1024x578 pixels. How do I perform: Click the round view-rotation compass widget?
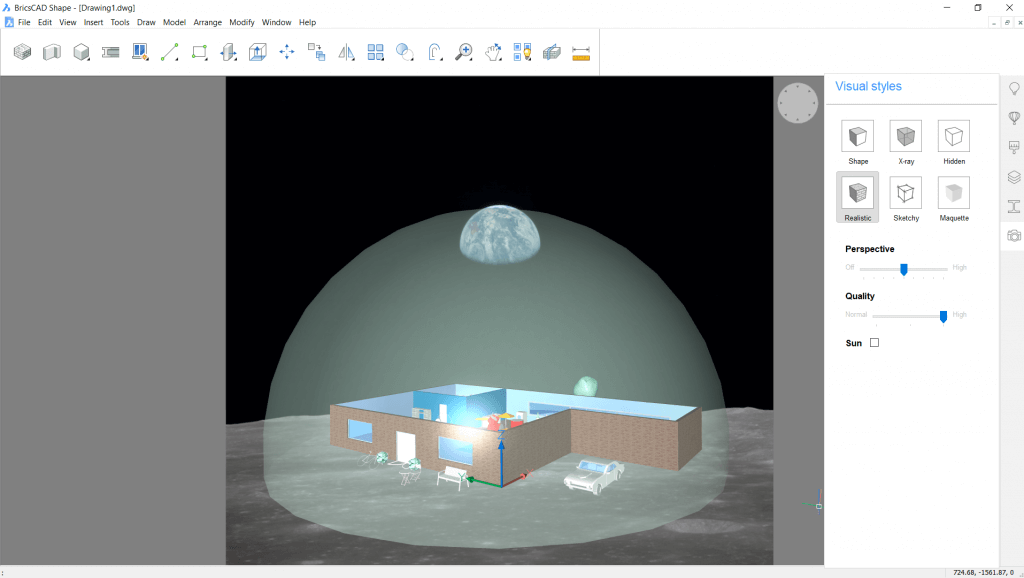(797, 103)
